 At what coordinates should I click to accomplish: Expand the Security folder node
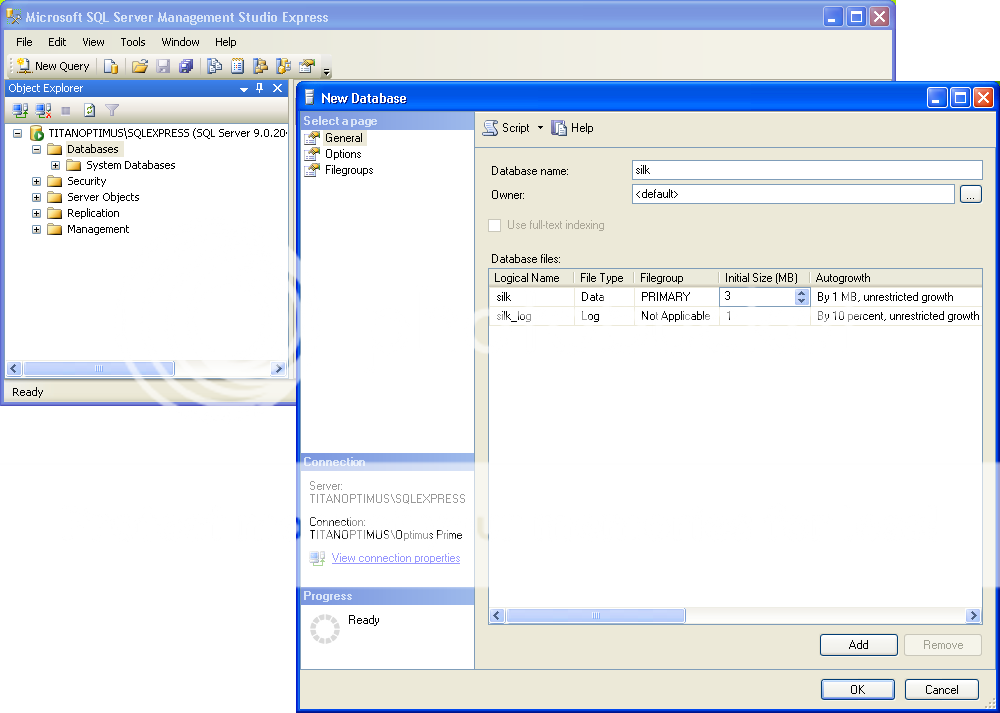tap(36, 181)
